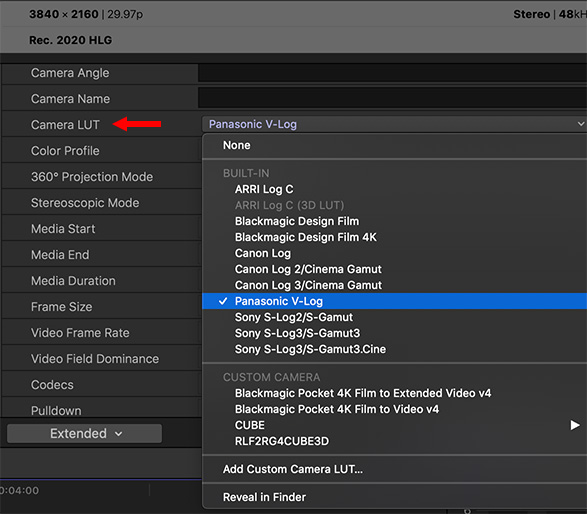
Task: Click the 360° Projection Mode label
Action: coord(92,177)
